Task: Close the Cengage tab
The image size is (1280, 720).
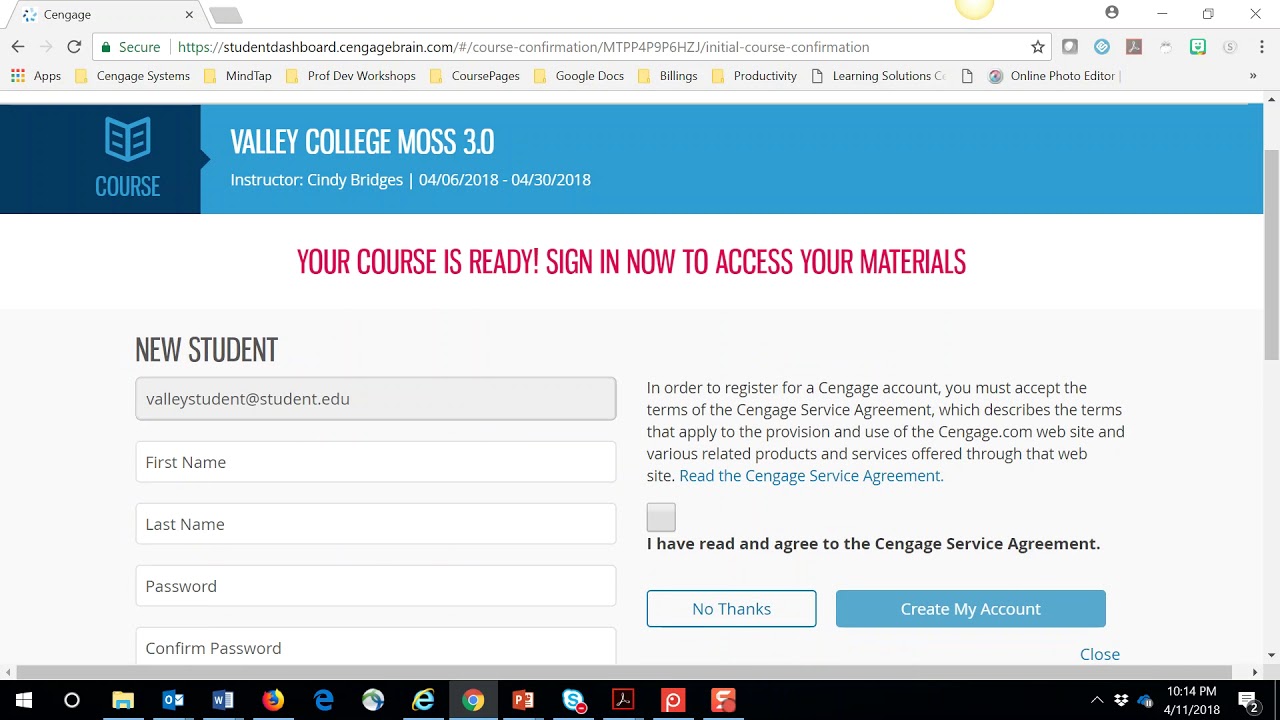Action: point(189,15)
